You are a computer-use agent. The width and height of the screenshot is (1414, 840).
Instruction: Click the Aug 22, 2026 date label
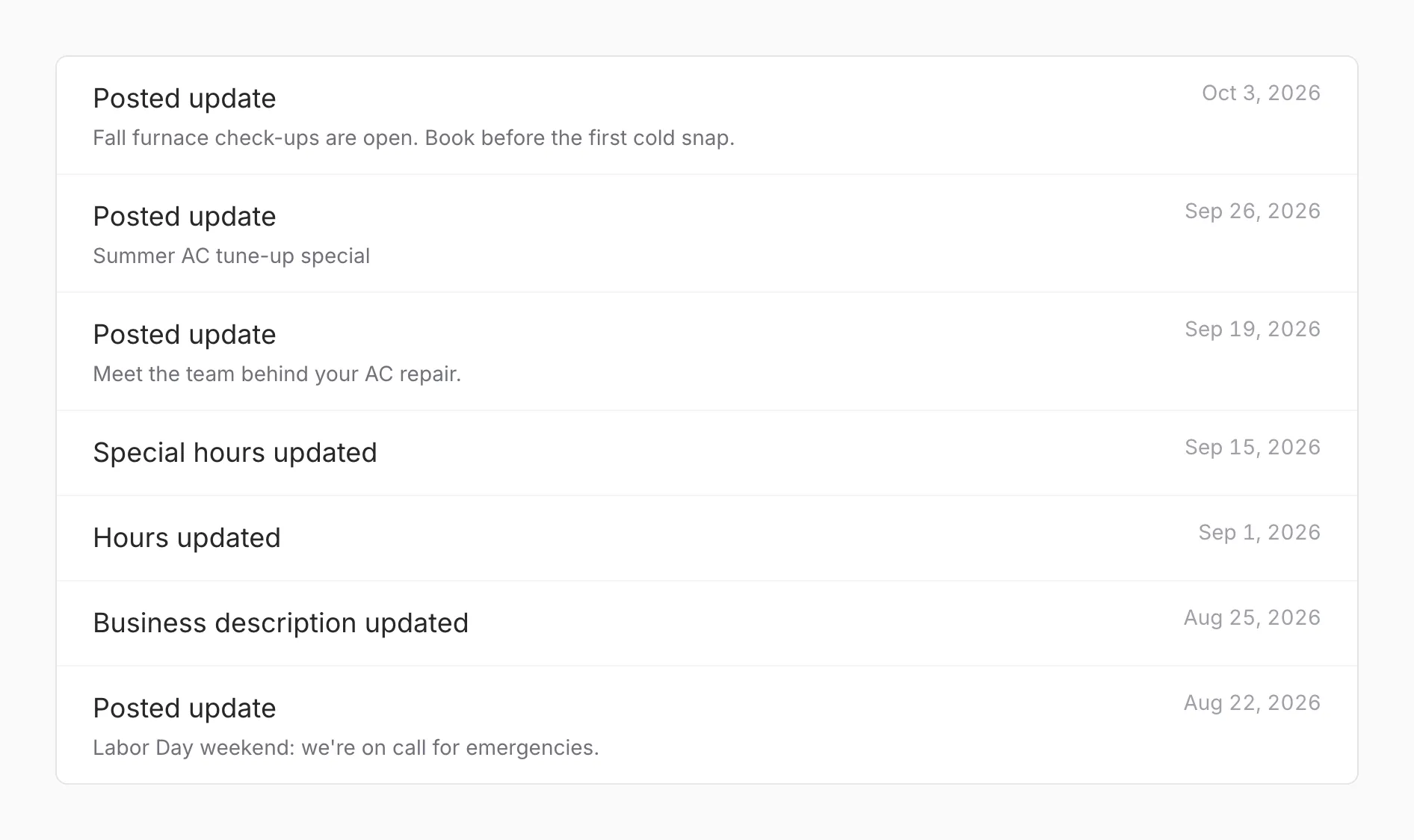1252,702
